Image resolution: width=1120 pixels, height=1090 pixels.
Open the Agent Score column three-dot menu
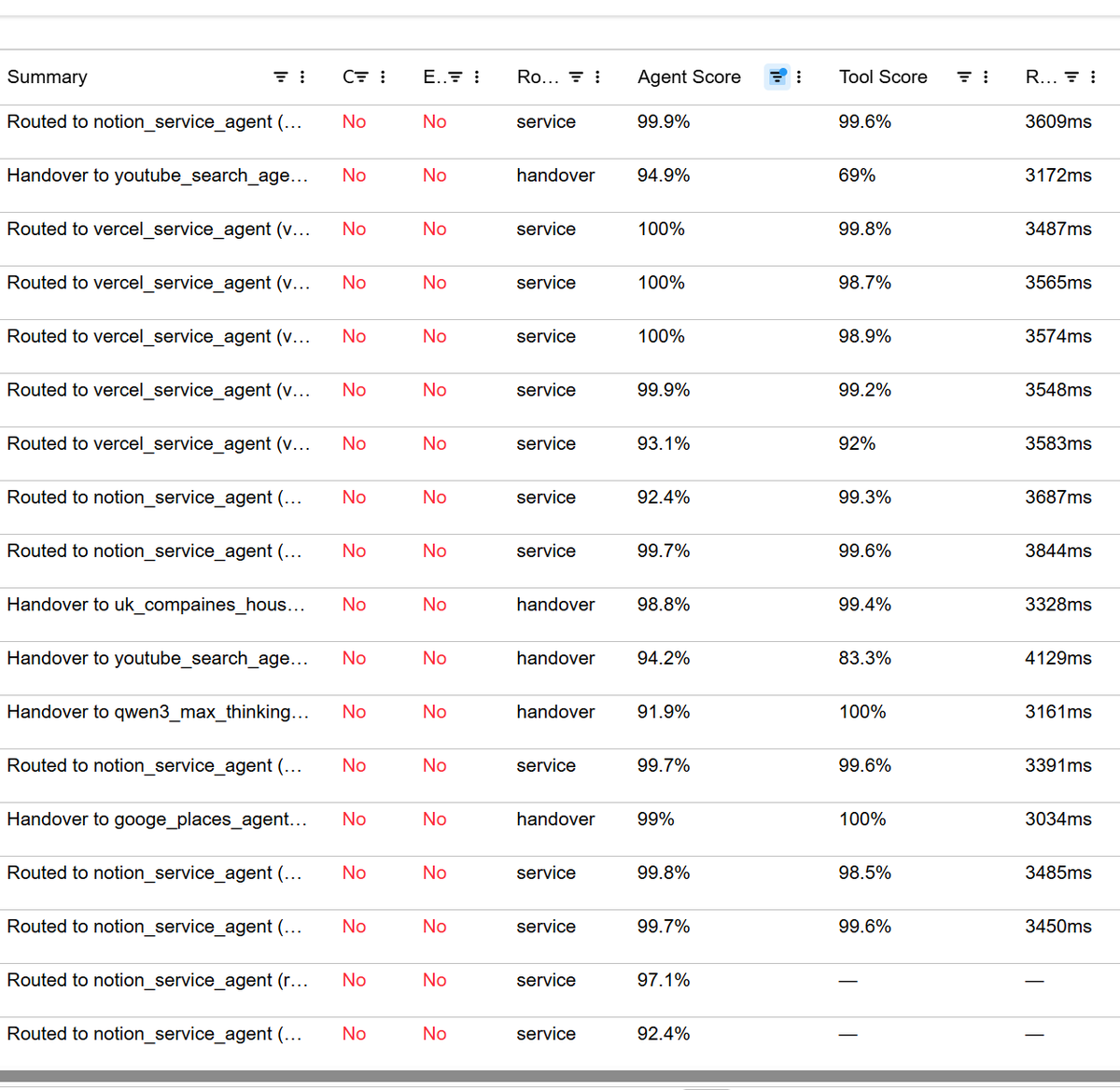tap(799, 77)
